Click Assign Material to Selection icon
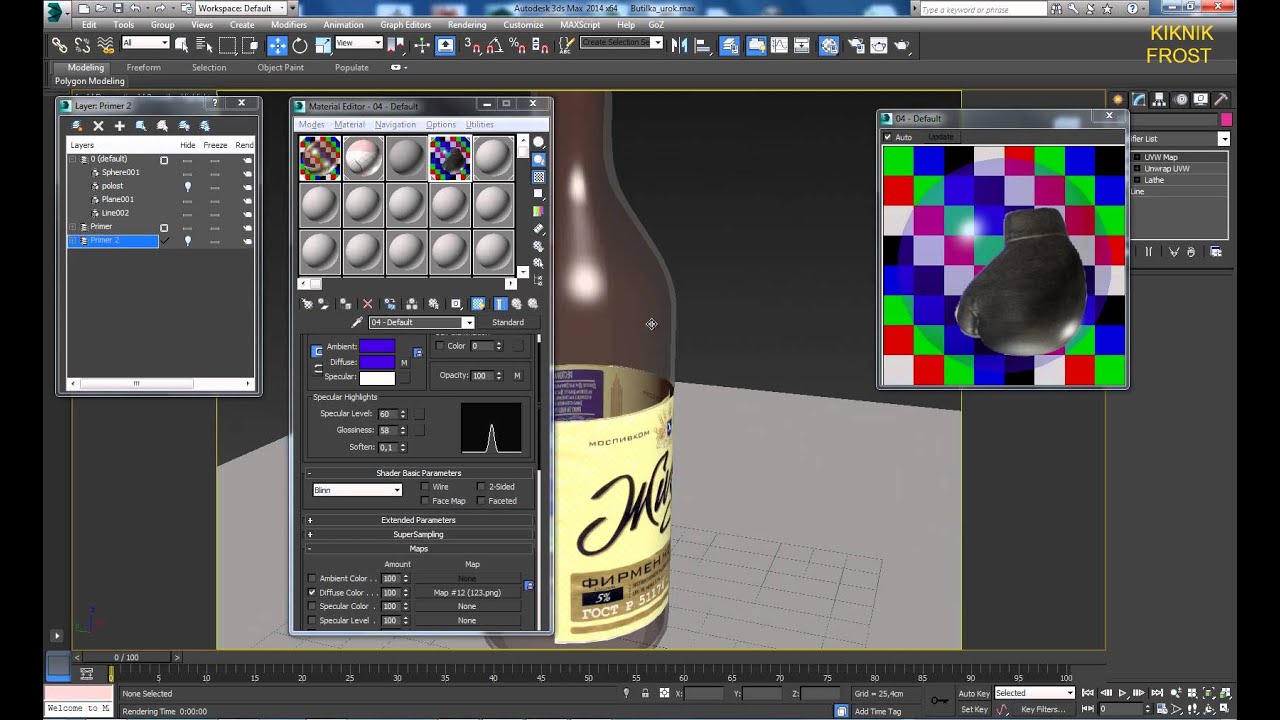The width and height of the screenshot is (1280, 720). [x=345, y=304]
